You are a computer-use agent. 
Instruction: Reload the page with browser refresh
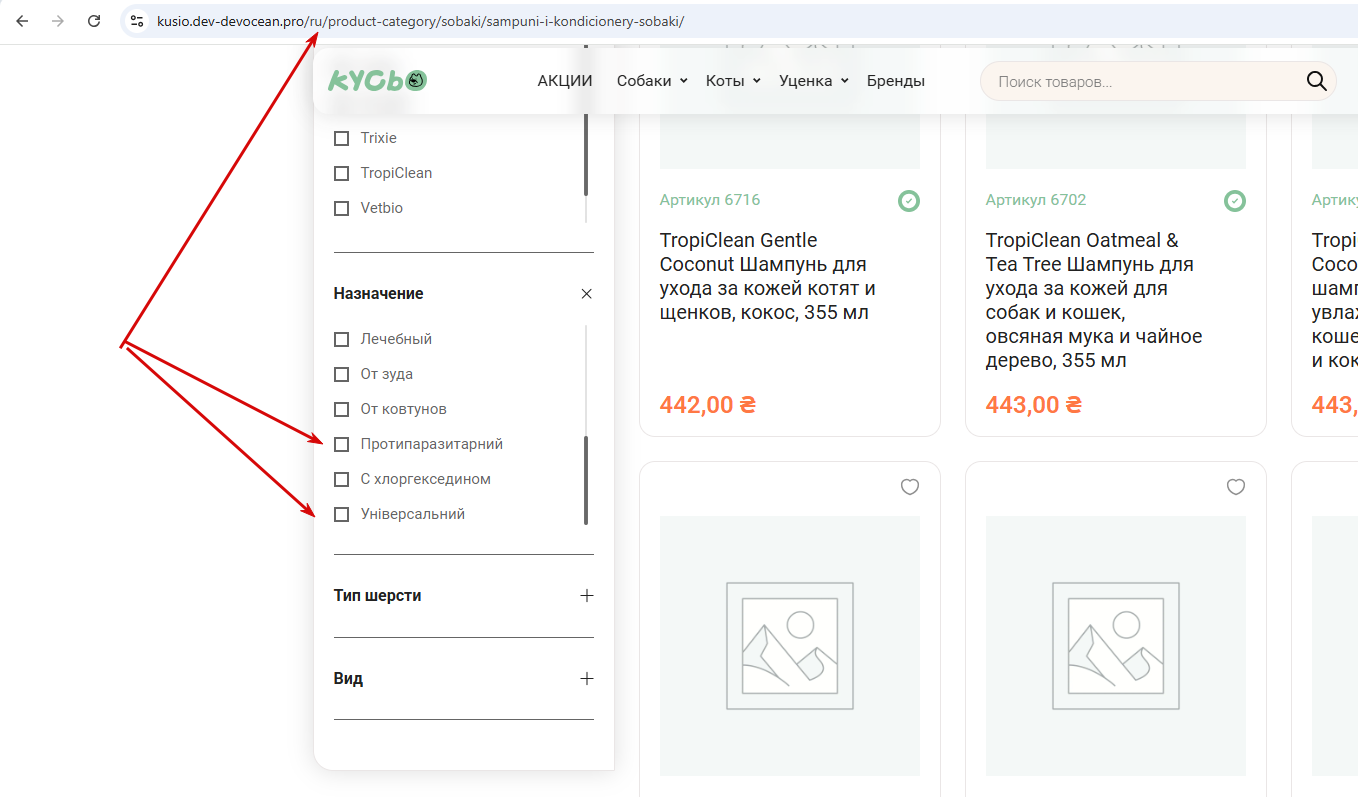tap(94, 21)
